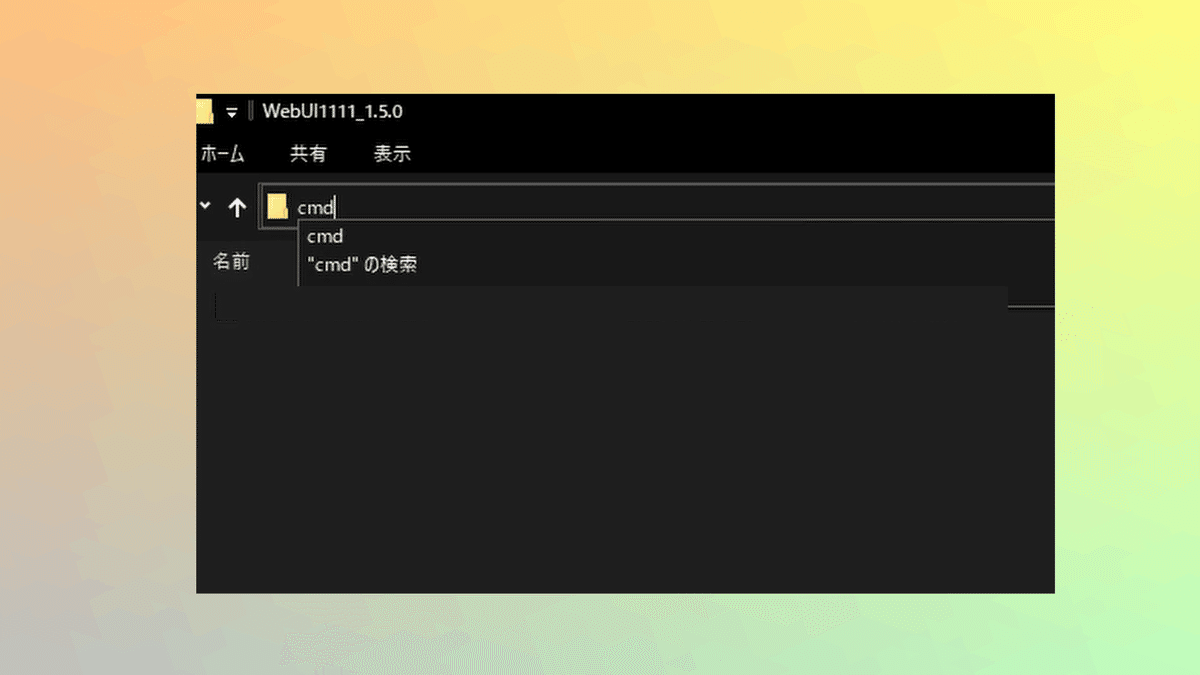This screenshot has width=1200, height=675.
Task: Click the empty title bar right of WebUI1111_1.5.0
Action: coord(730,111)
